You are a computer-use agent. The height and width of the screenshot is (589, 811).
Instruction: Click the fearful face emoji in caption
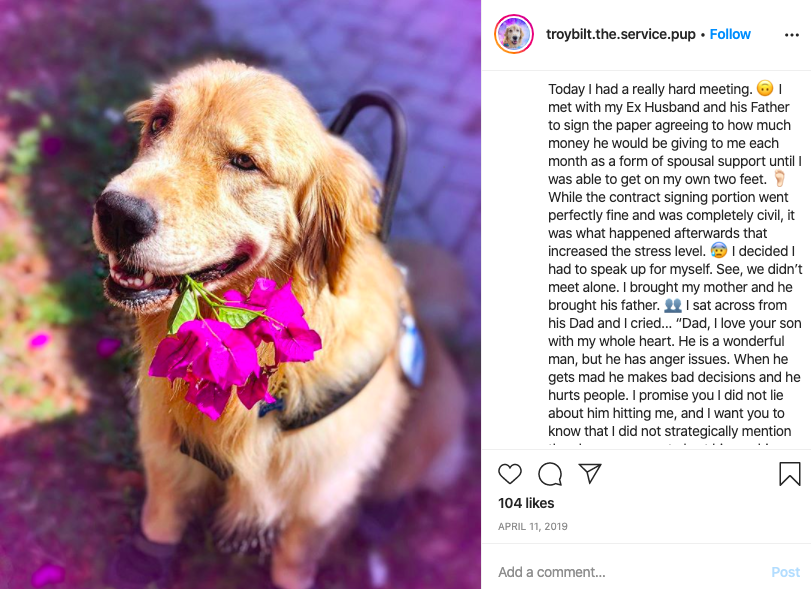(718, 251)
